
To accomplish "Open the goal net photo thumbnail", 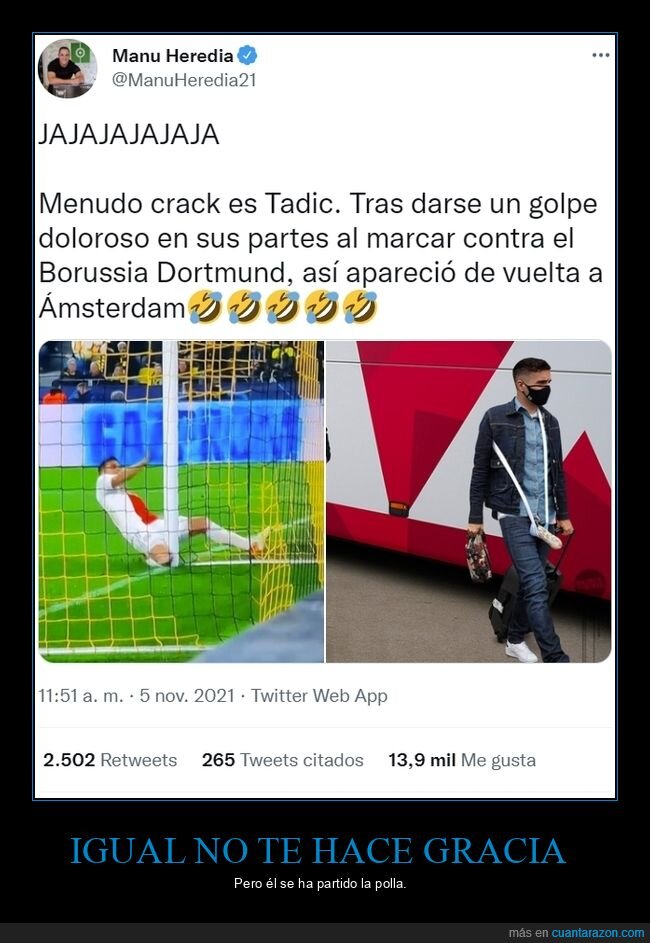I will point(181,502).
